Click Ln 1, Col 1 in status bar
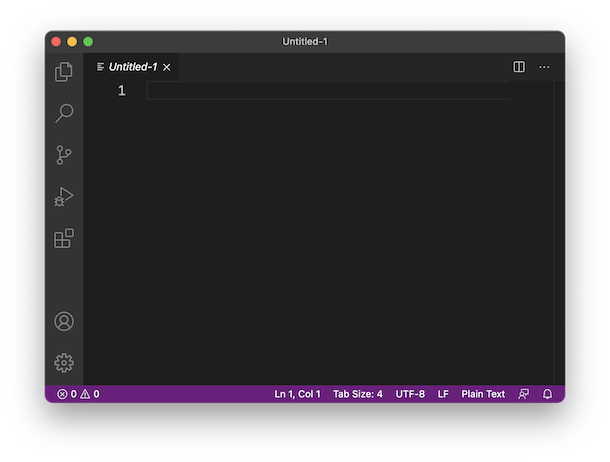Image resolution: width=610 pixels, height=462 pixels. pyautogui.click(x=297, y=394)
